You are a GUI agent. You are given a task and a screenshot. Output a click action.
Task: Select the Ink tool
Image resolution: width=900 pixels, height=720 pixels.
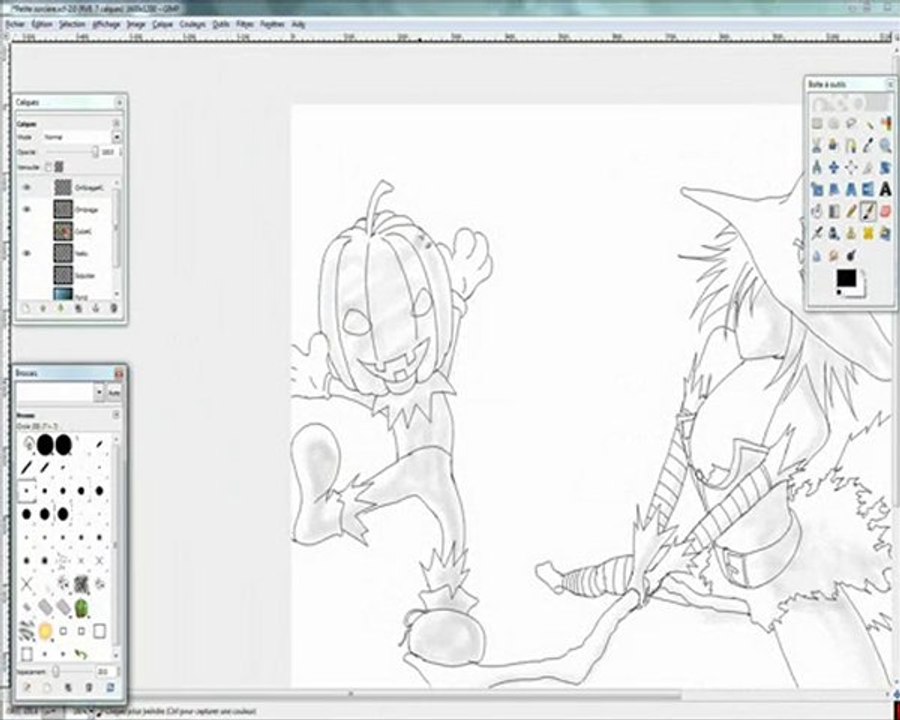click(834, 233)
